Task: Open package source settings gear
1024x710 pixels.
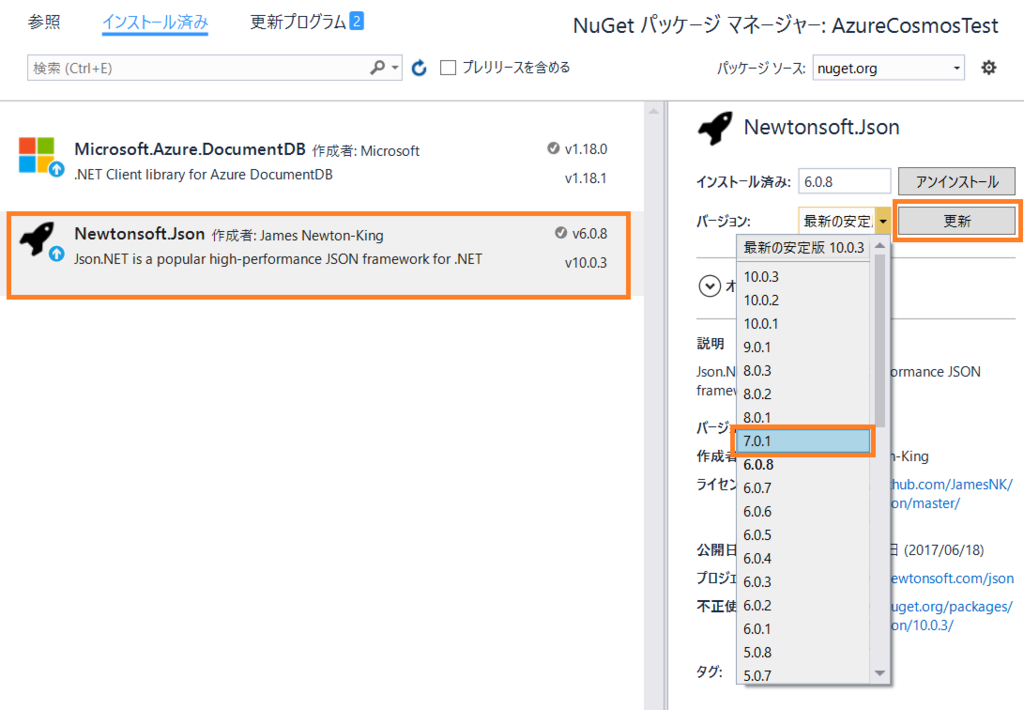Action: 989,67
